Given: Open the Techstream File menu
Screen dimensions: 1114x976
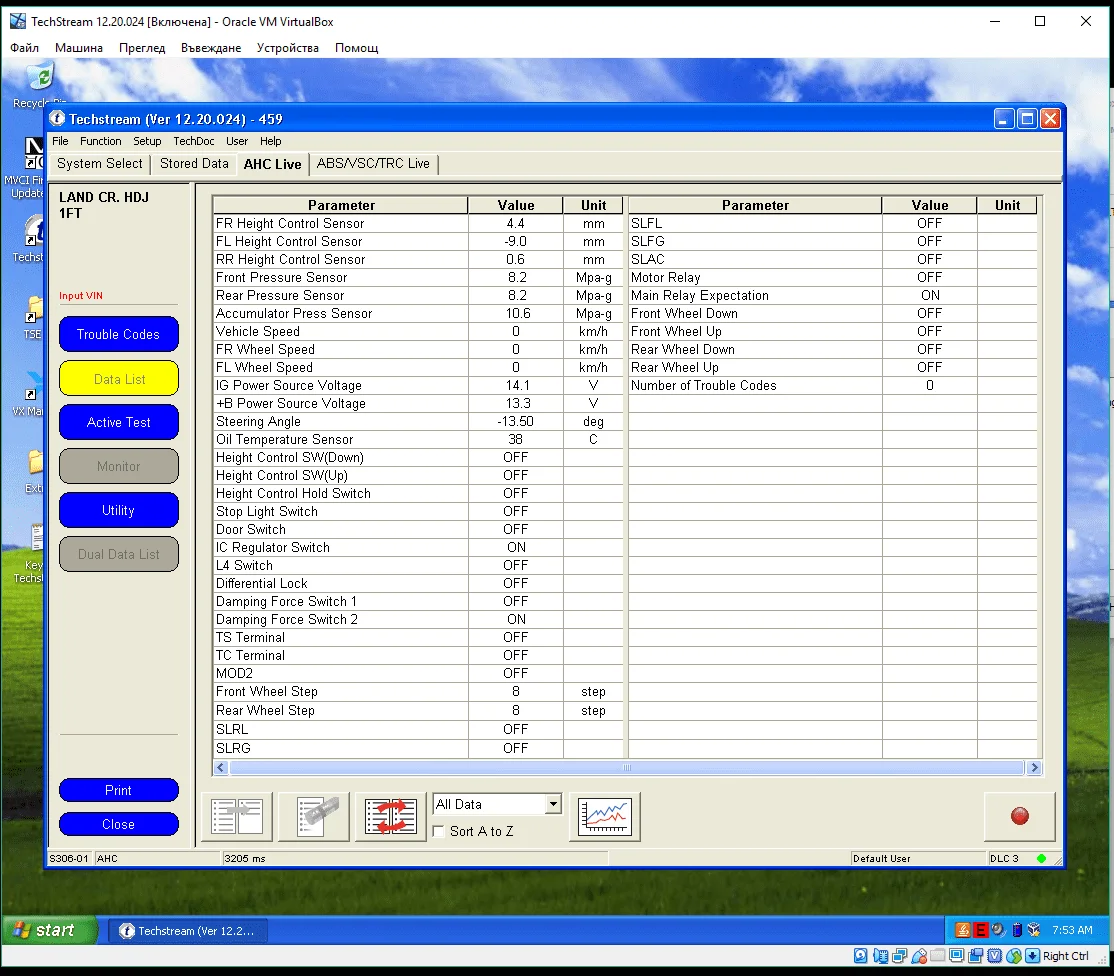Looking at the screenshot, I should 60,141.
